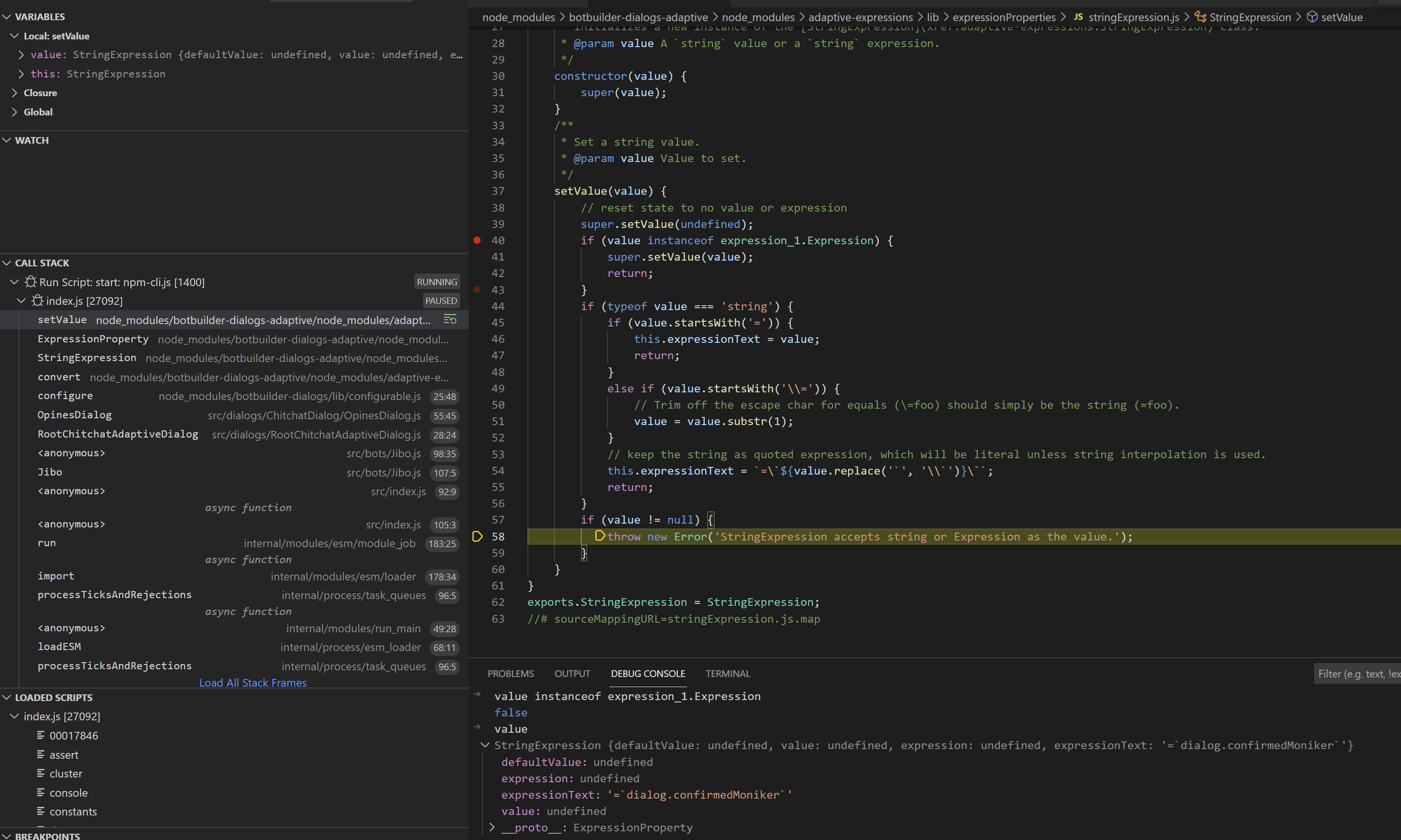Select the import stack frame at 178:34
Screen dimensions: 1401x840
[x=234, y=576]
